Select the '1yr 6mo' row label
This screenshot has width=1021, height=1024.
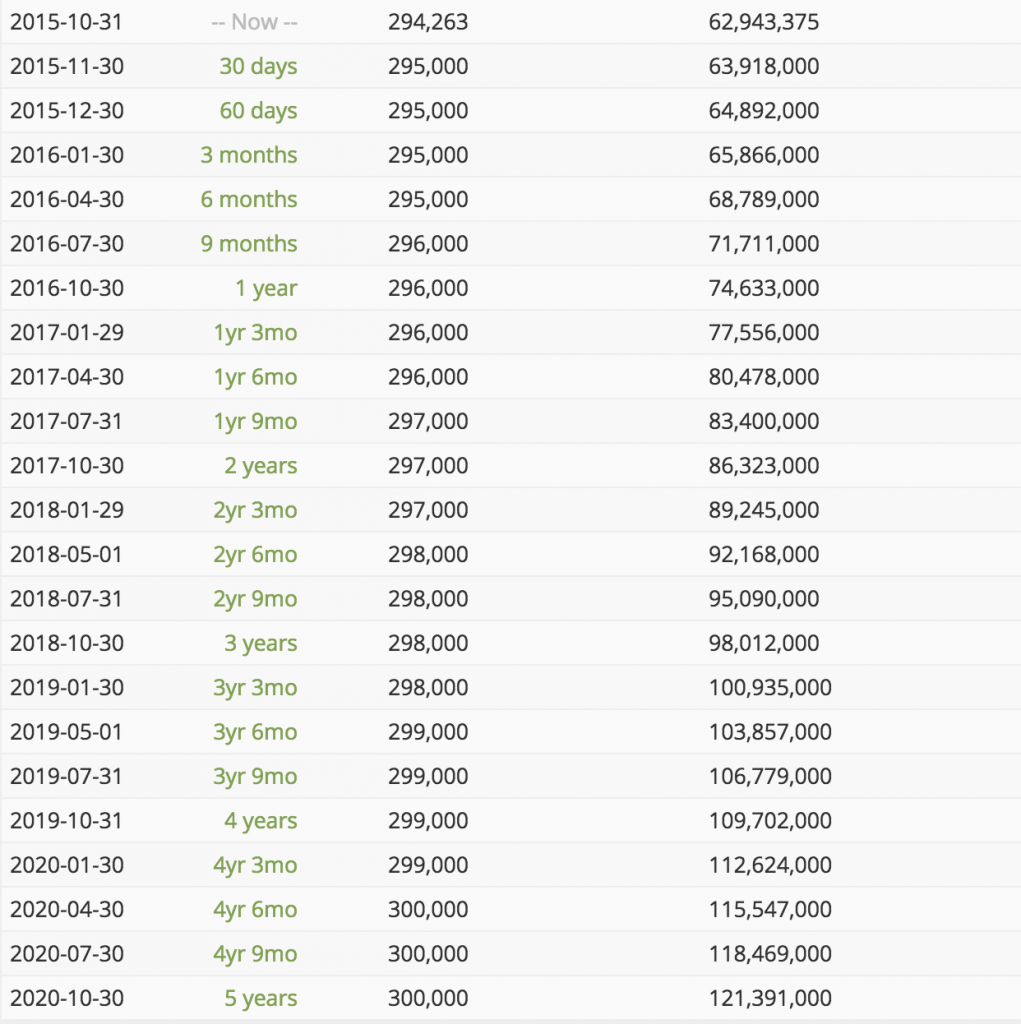(x=255, y=377)
